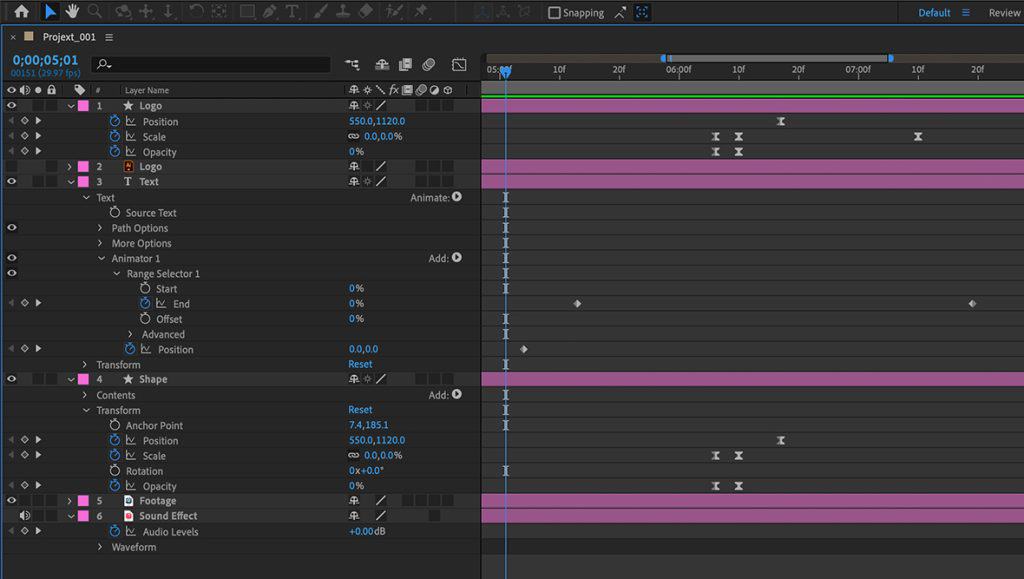Collapse the Range Selector 1 group
This screenshot has width=1024, height=579.
point(116,274)
